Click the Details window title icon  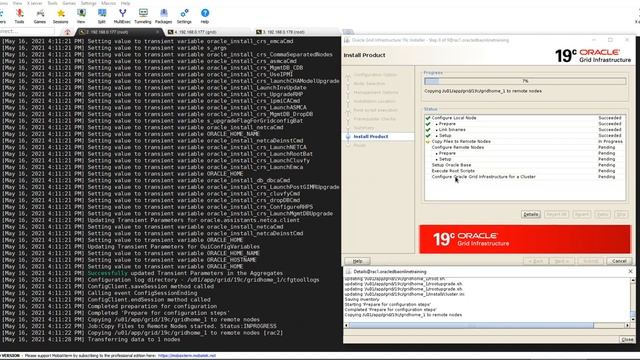click(348, 271)
